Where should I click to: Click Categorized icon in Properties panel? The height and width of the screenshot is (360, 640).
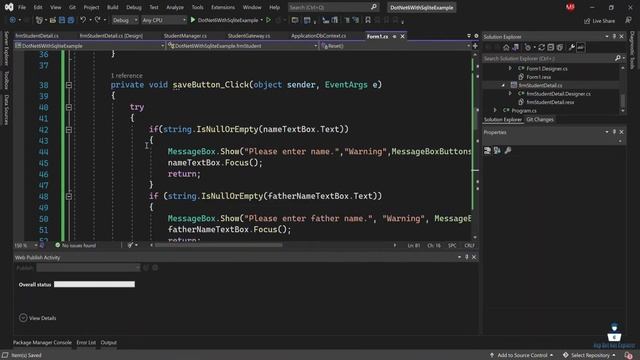487,151
